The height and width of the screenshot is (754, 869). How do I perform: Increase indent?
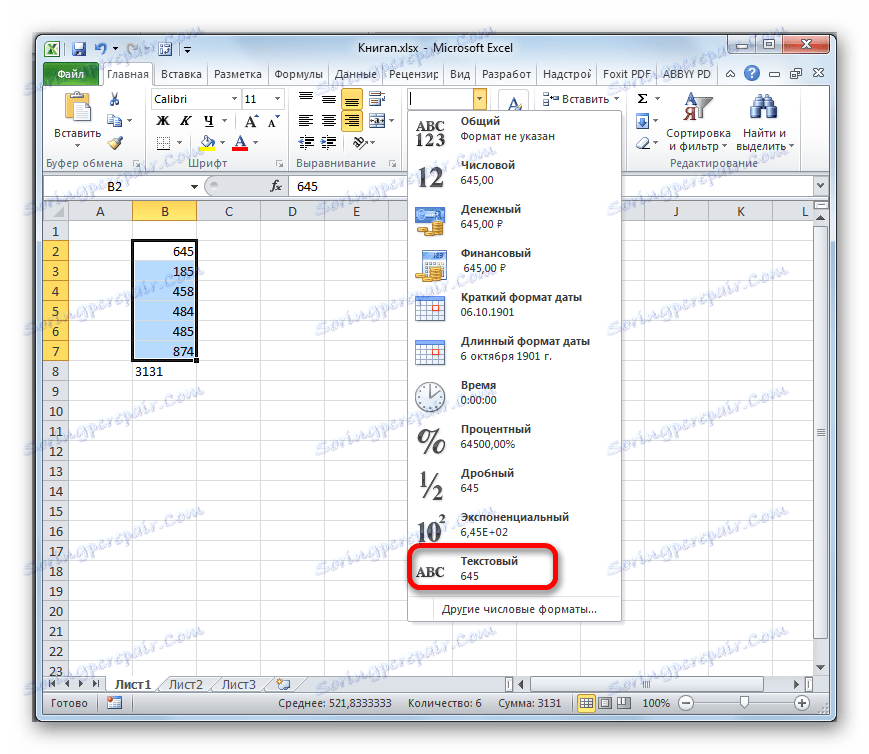(x=329, y=142)
